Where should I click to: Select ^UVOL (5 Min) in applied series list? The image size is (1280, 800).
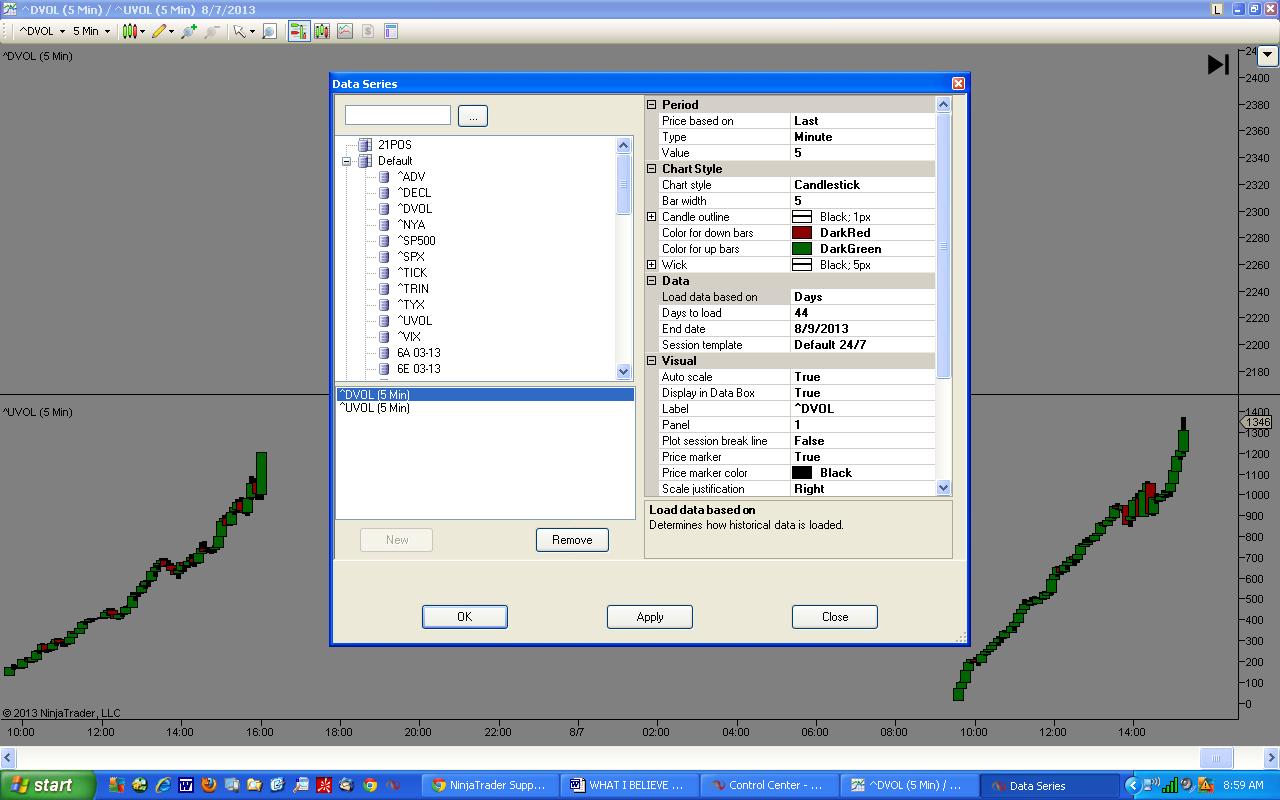(x=374, y=408)
